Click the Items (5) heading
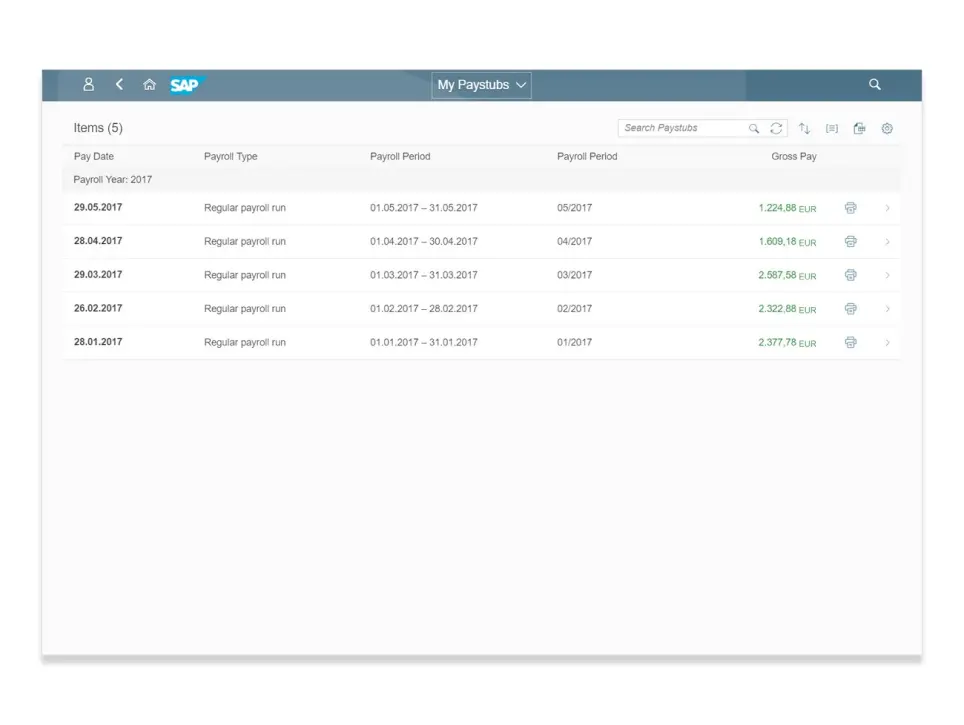Image resolution: width=964 pixels, height=725 pixels. pos(98,128)
